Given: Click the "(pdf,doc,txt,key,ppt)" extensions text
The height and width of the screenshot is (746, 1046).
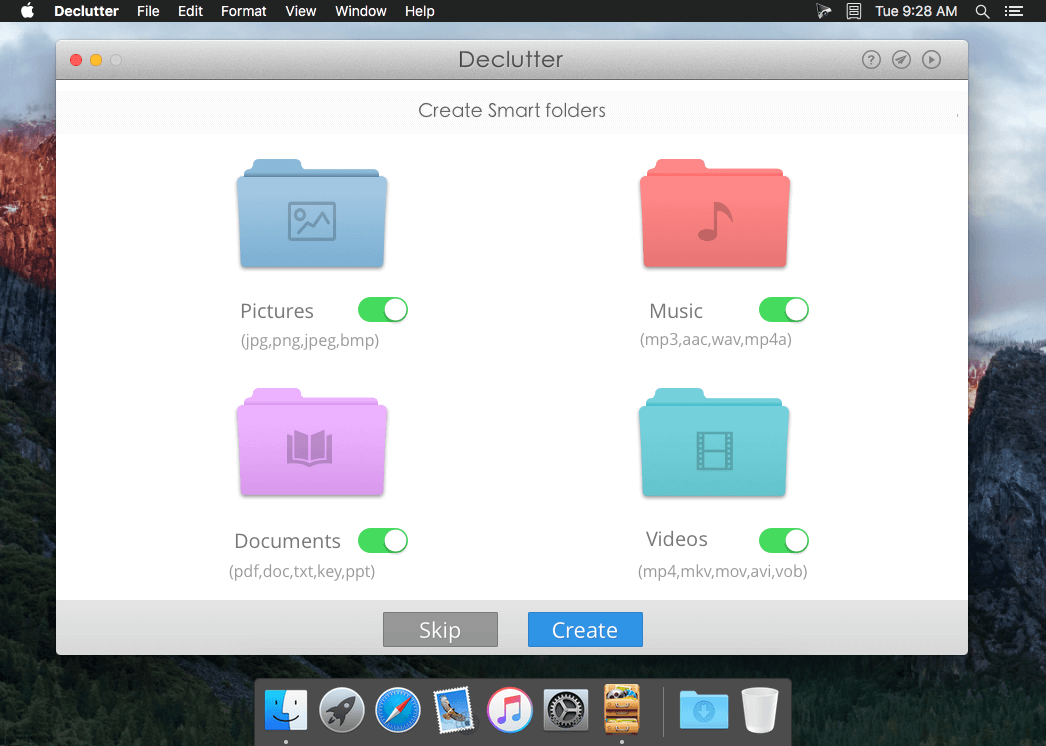Looking at the screenshot, I should coord(302,571).
